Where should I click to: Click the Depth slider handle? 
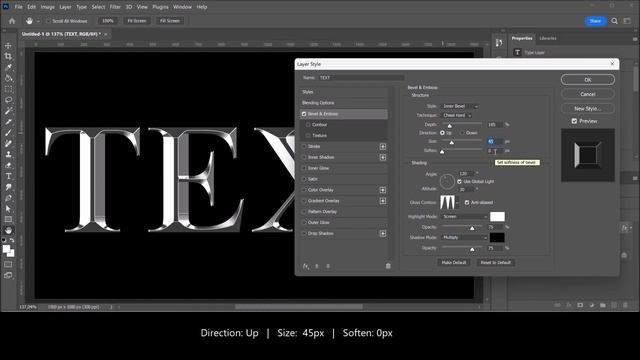pos(449,126)
